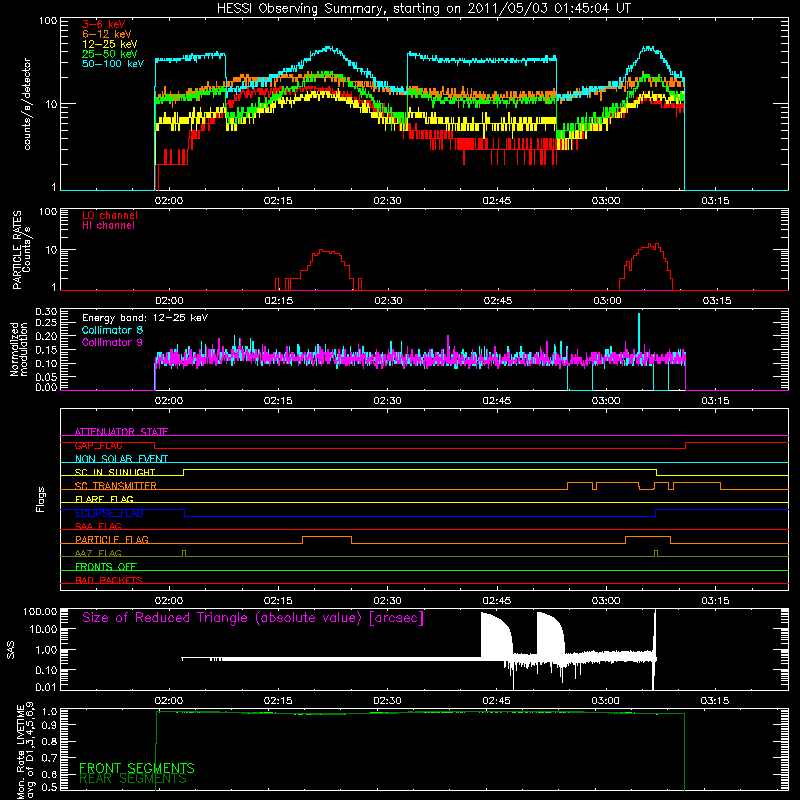Click 02:15 tick under the counts panel
Image resolution: width=800 pixels, height=800 pixels.
[x=278, y=201]
